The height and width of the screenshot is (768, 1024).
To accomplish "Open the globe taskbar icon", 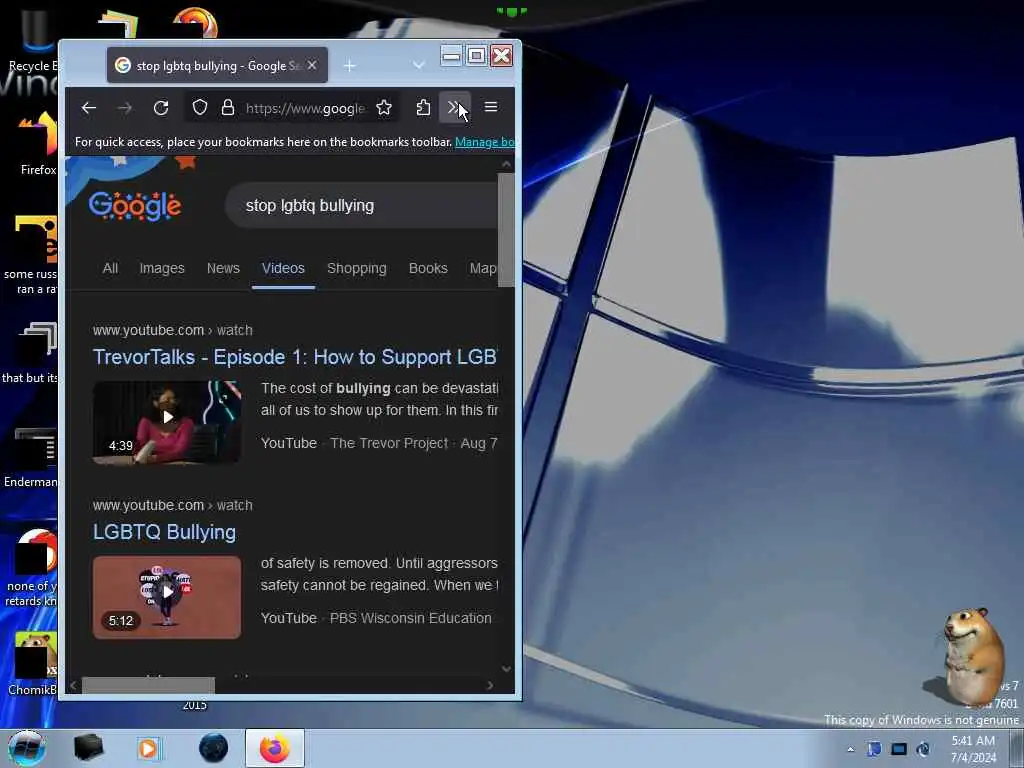I will pyautogui.click(x=214, y=748).
